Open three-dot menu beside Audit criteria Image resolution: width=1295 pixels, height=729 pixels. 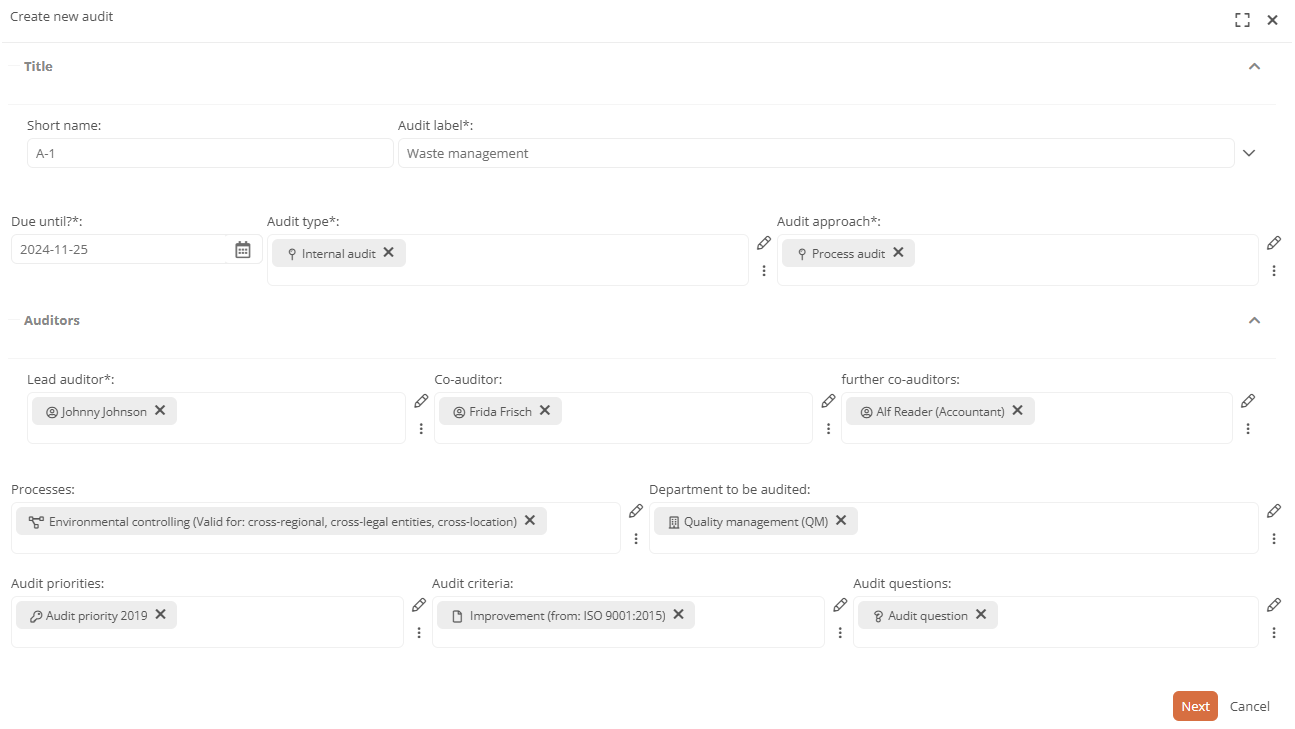(840, 633)
